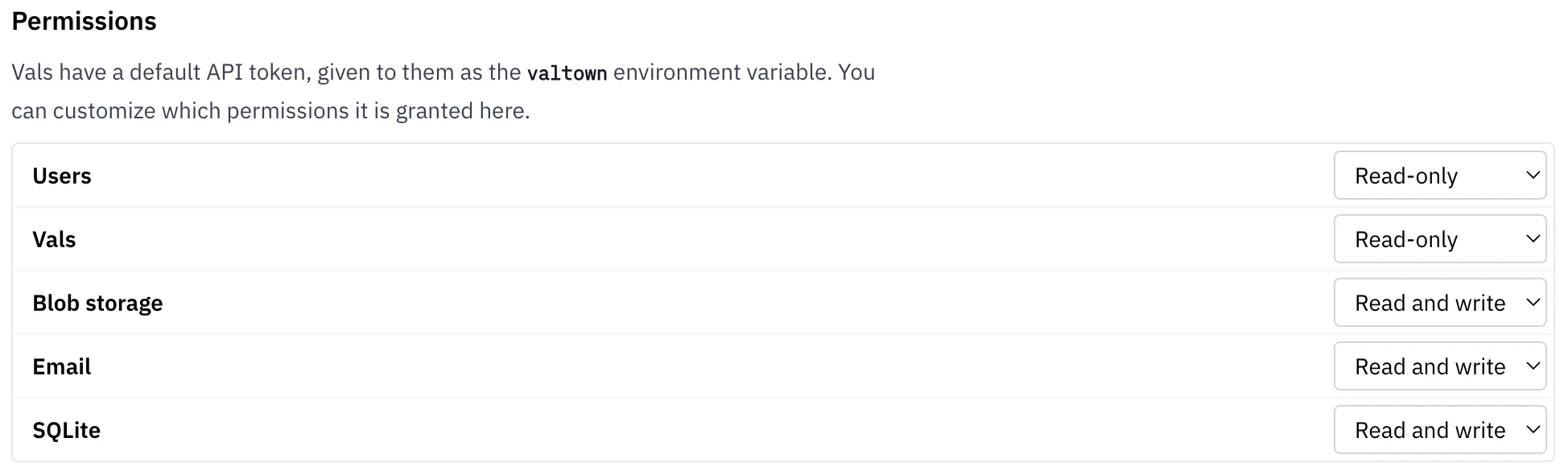The width and height of the screenshot is (1568, 475).
Task: Click the Vals row label
Action: point(54,239)
